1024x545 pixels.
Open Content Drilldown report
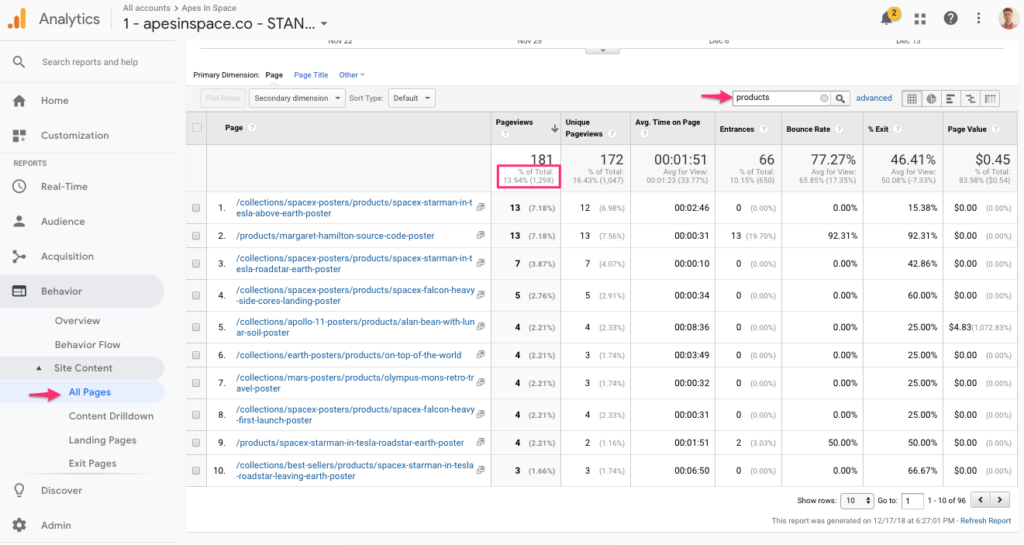[111, 416]
